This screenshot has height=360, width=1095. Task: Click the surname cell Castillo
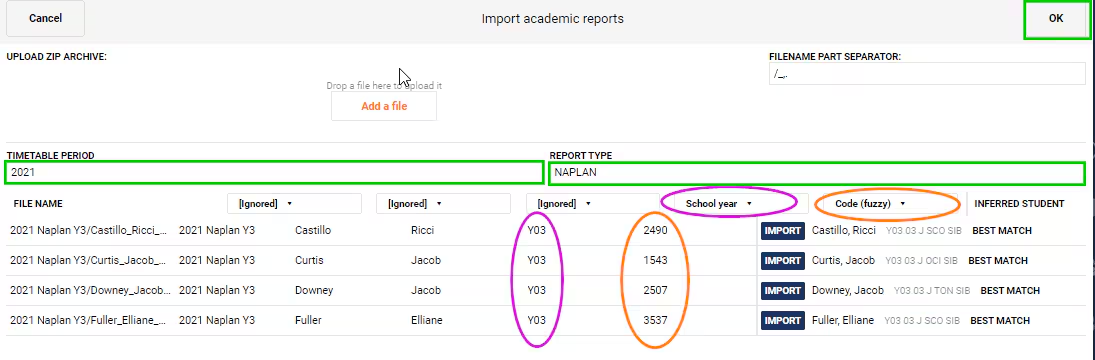coord(313,231)
